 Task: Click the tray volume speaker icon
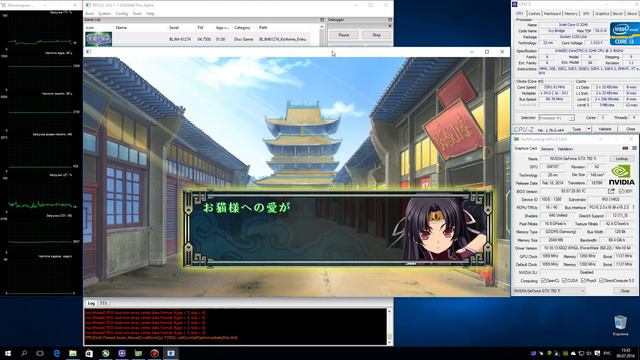[589, 353]
